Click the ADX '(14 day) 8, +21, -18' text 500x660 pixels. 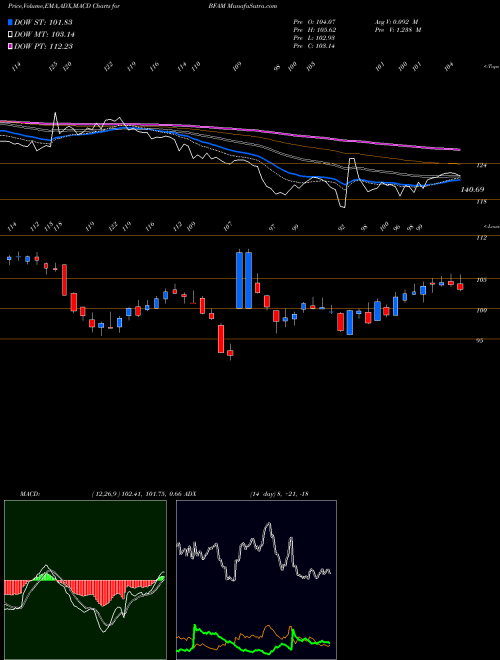(x=279, y=493)
